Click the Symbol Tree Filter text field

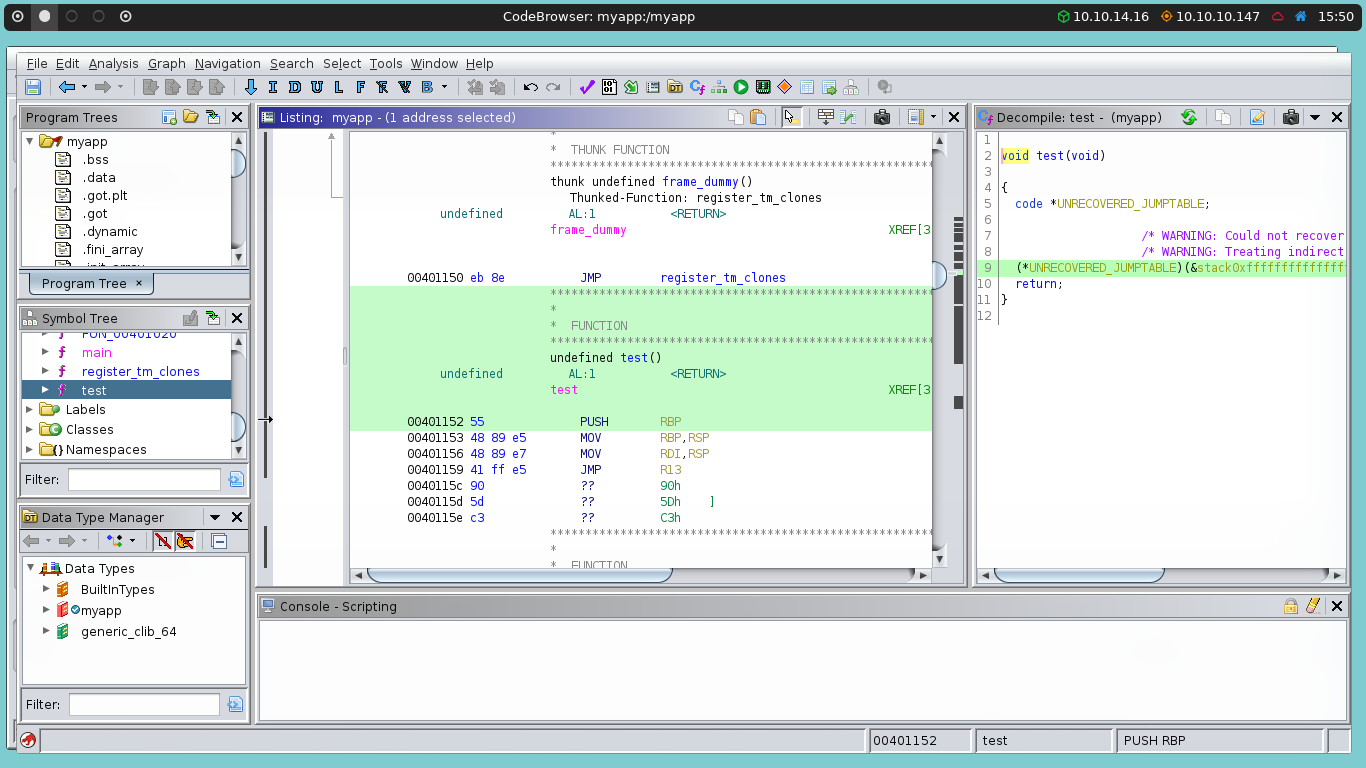(x=144, y=479)
